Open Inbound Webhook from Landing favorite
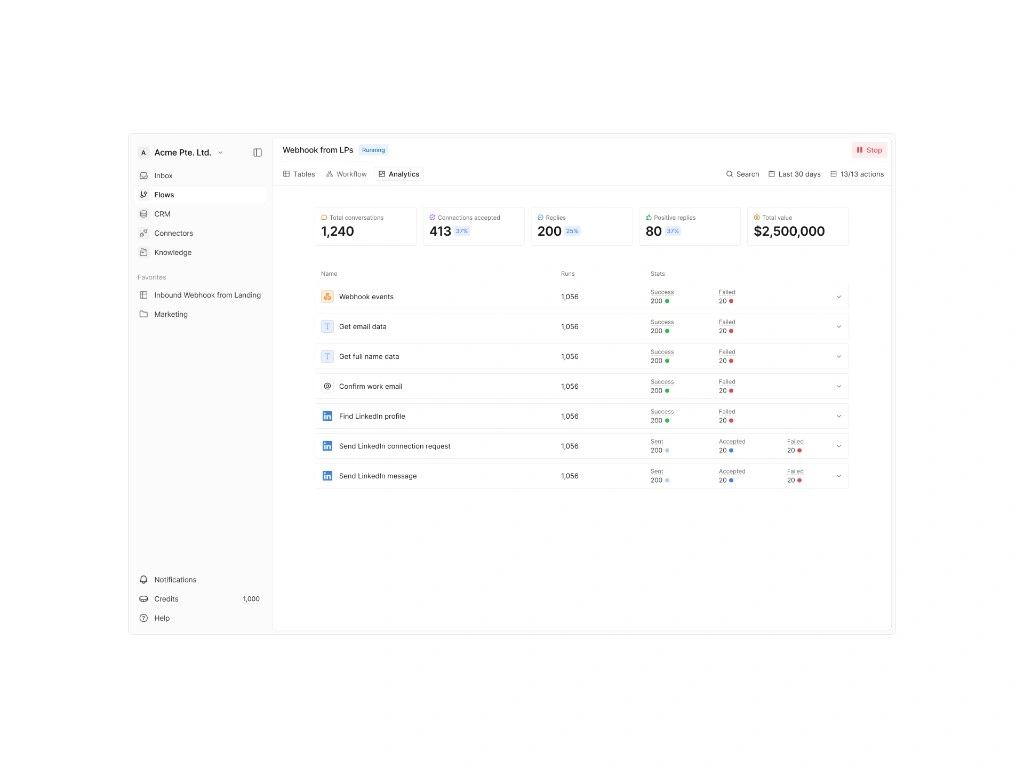Viewport: 1024px width, 768px height. [200, 295]
